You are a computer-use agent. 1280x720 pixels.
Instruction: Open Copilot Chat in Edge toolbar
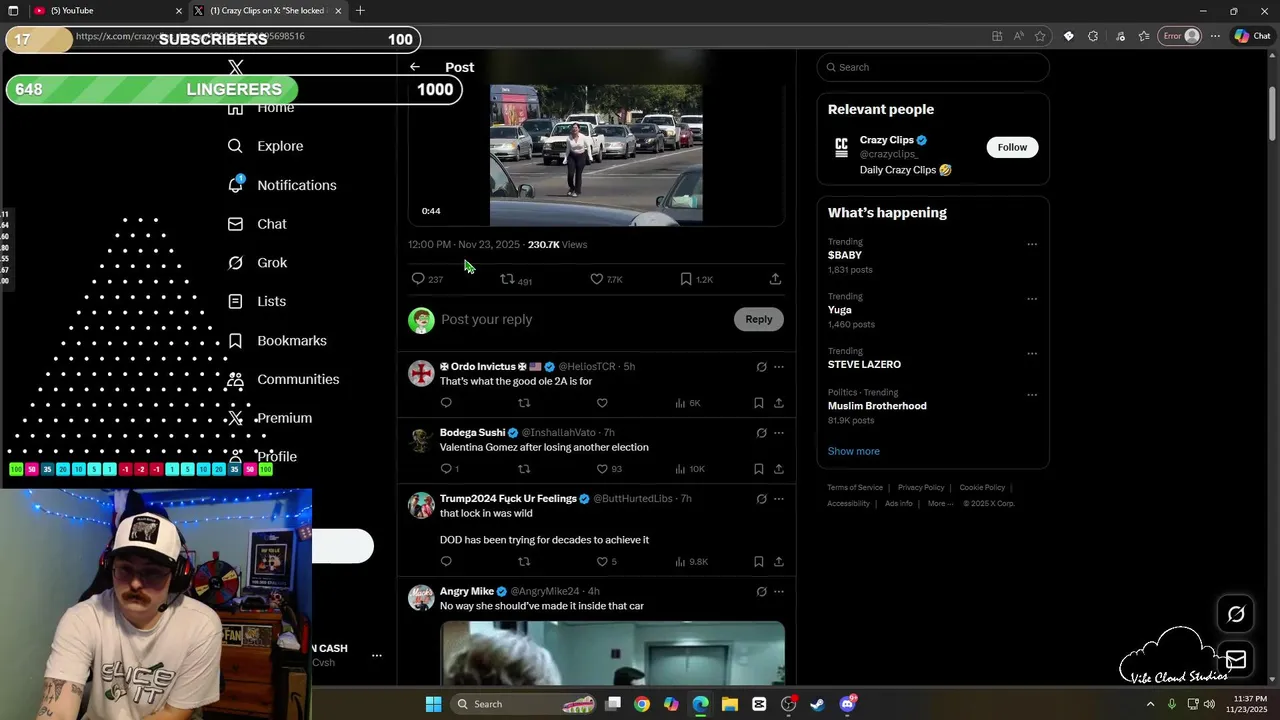click(1252, 36)
